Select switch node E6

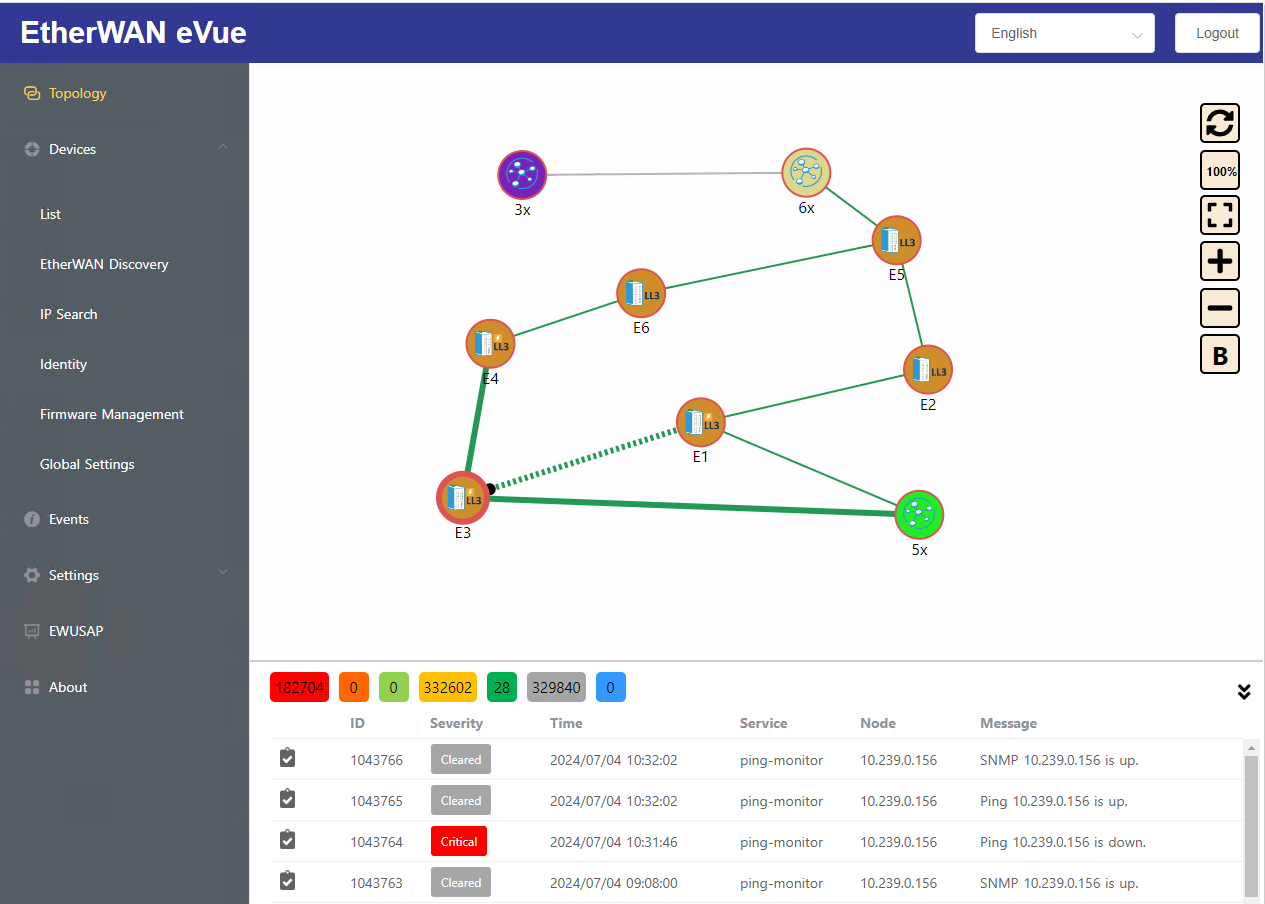point(641,294)
